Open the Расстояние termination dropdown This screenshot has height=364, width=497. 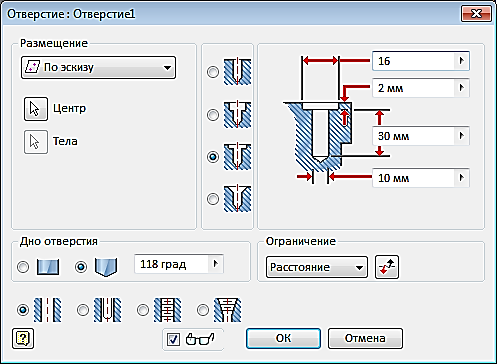click(317, 267)
